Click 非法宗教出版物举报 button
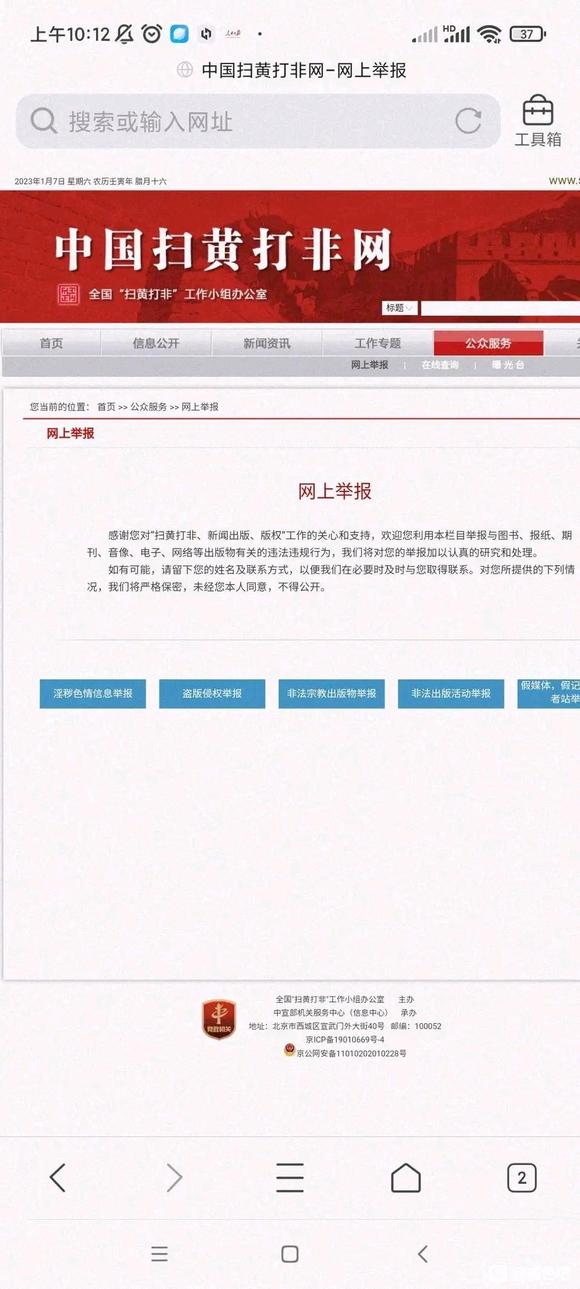Screen dimensions: 580x1289 332,694
